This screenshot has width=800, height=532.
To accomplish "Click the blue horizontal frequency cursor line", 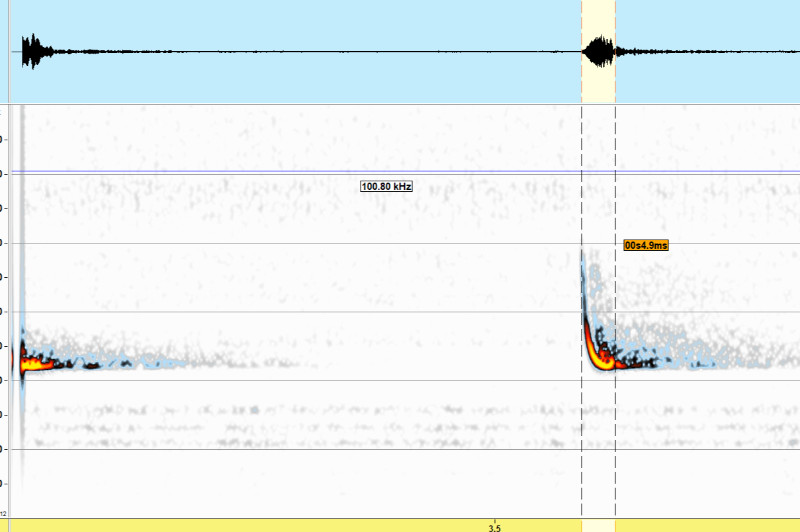I will (x=300, y=172).
